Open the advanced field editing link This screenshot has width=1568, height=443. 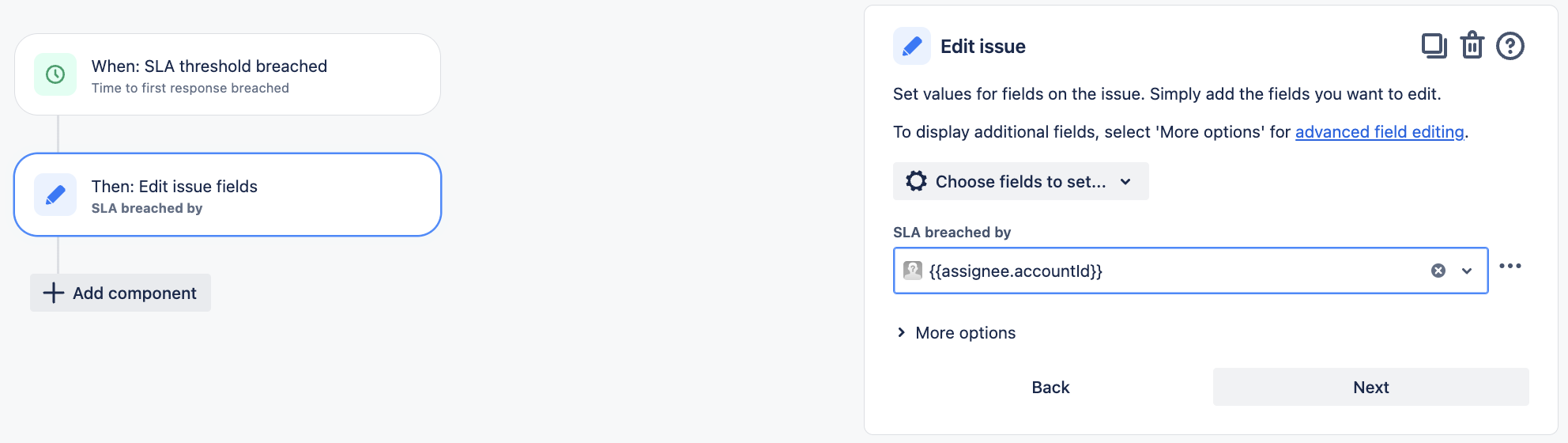pyautogui.click(x=1379, y=132)
